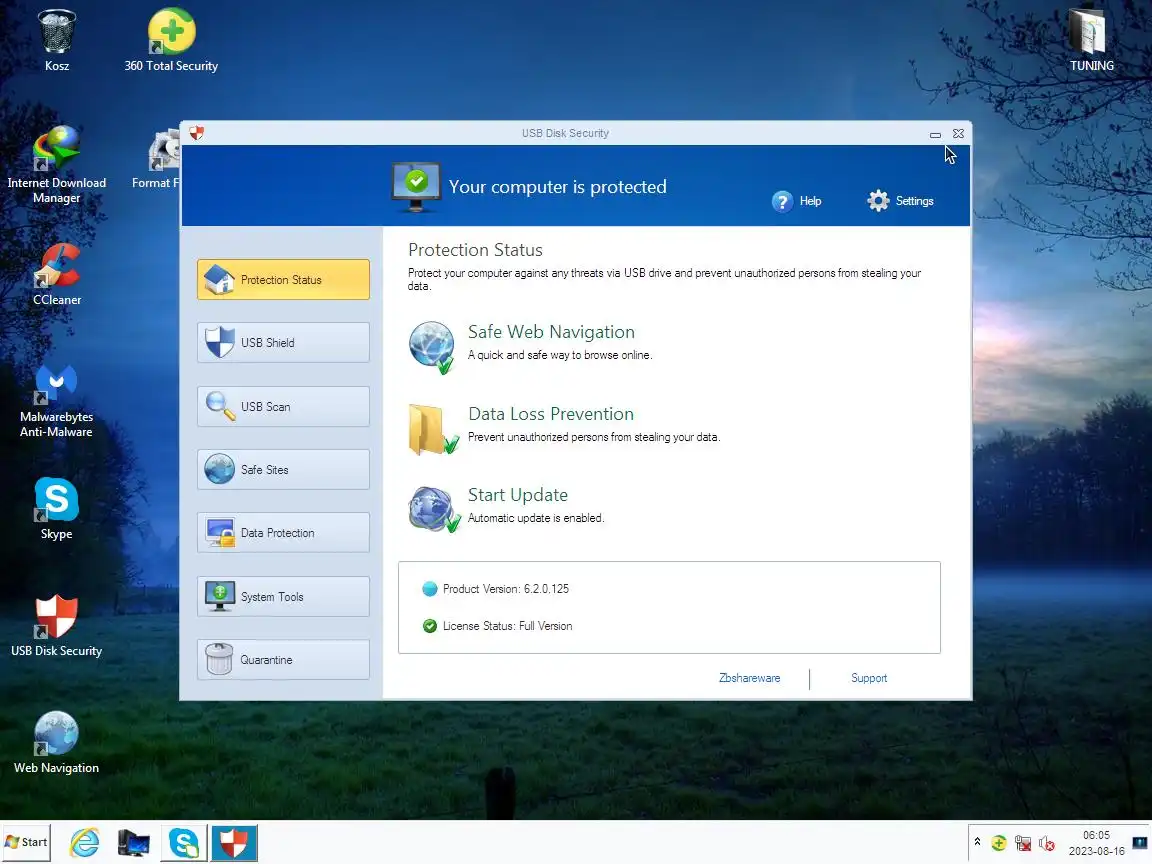Image resolution: width=1152 pixels, height=864 pixels.
Task: Click the muted volume tray icon
Action: (x=1047, y=843)
